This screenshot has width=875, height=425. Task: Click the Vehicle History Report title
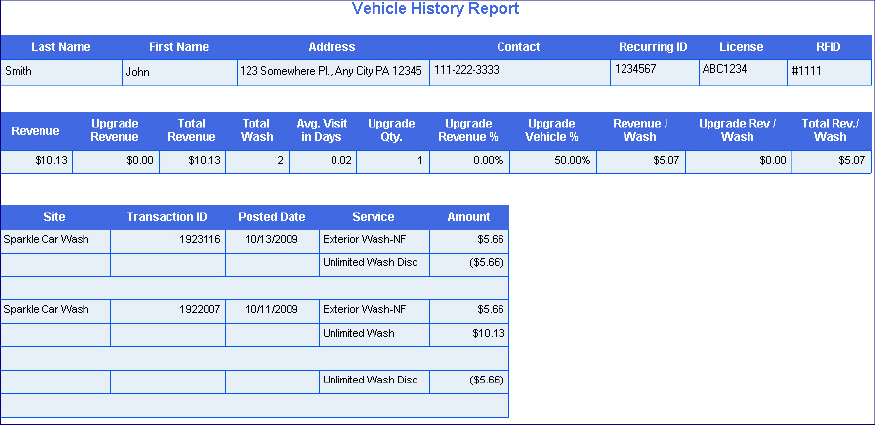coord(435,9)
